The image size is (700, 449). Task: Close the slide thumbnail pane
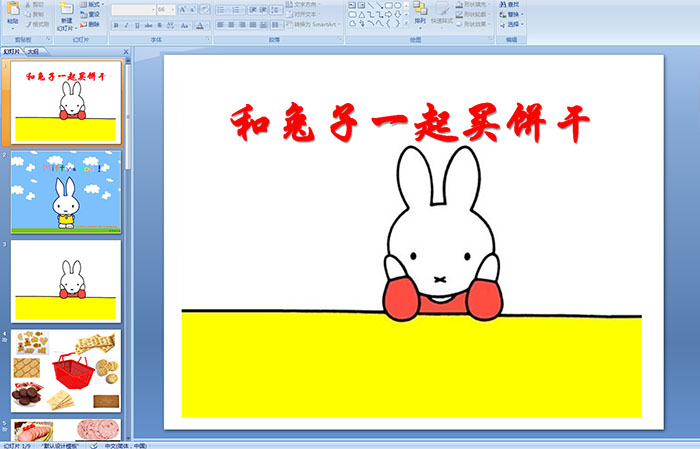[126, 52]
